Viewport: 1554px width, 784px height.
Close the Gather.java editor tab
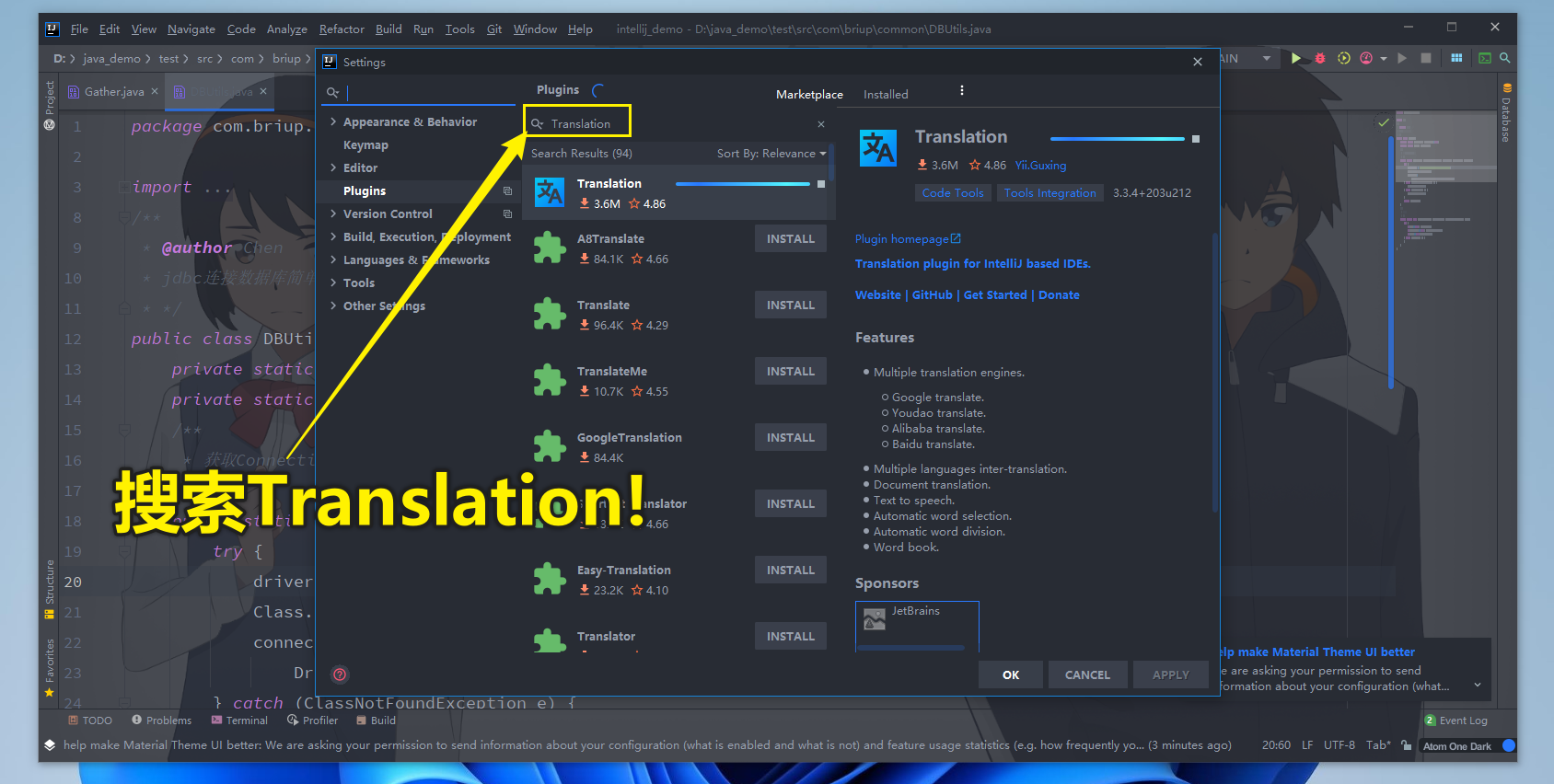pyautogui.click(x=155, y=91)
